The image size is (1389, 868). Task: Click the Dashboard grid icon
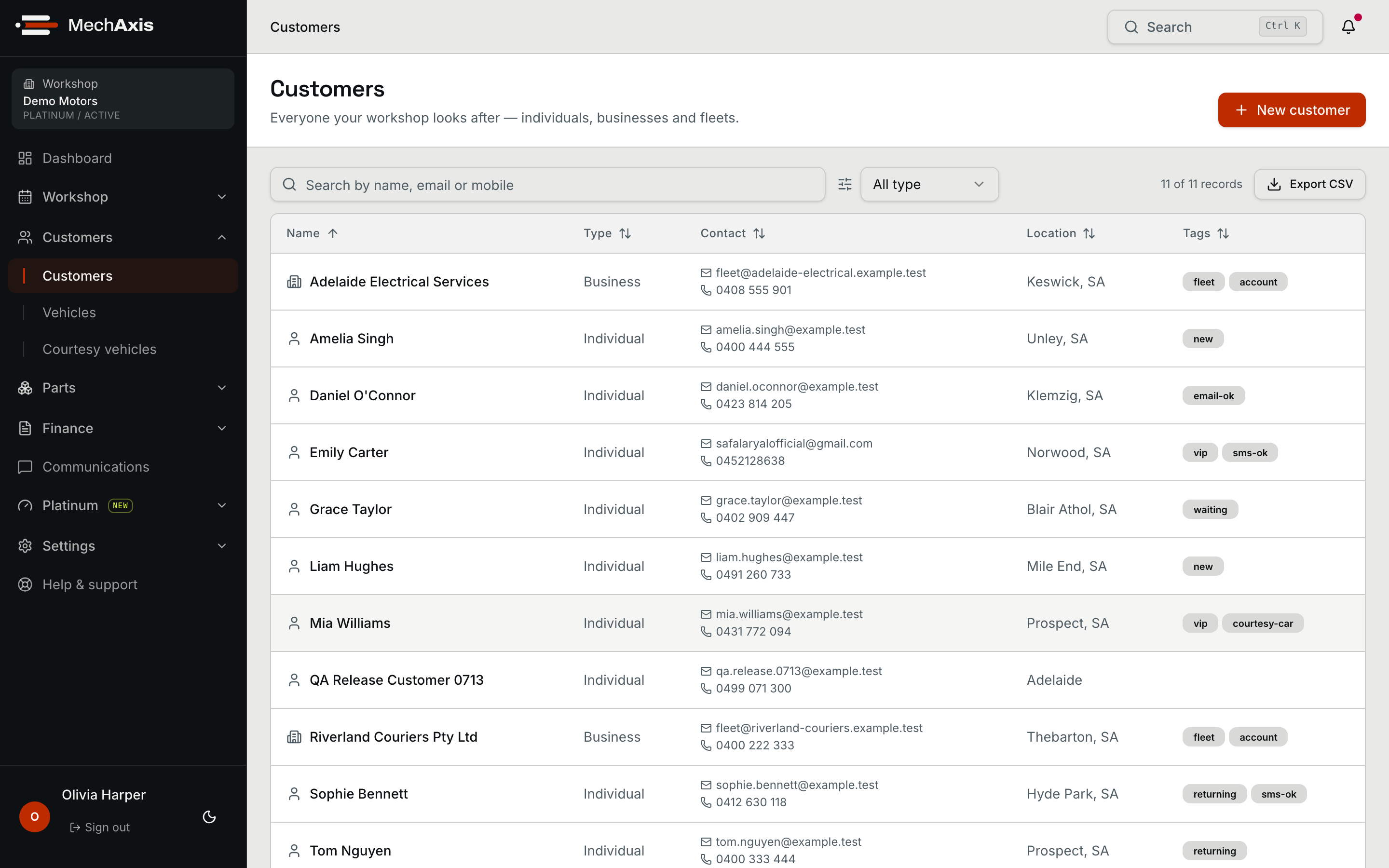tap(25, 158)
